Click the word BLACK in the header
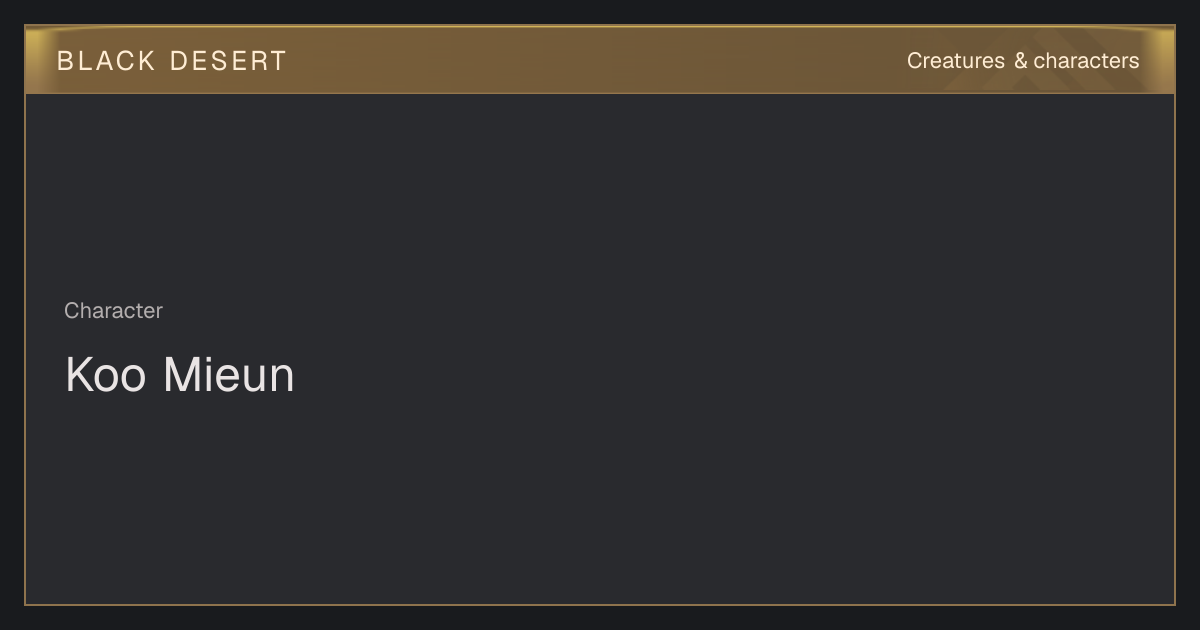This screenshot has height=630, width=1200. coord(106,61)
